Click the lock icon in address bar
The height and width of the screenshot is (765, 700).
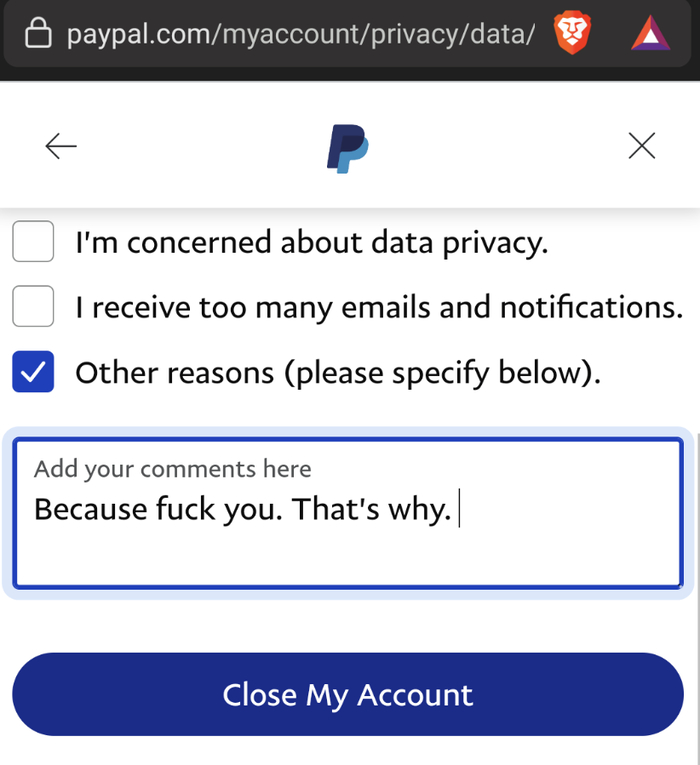pyautogui.click(x=37, y=36)
